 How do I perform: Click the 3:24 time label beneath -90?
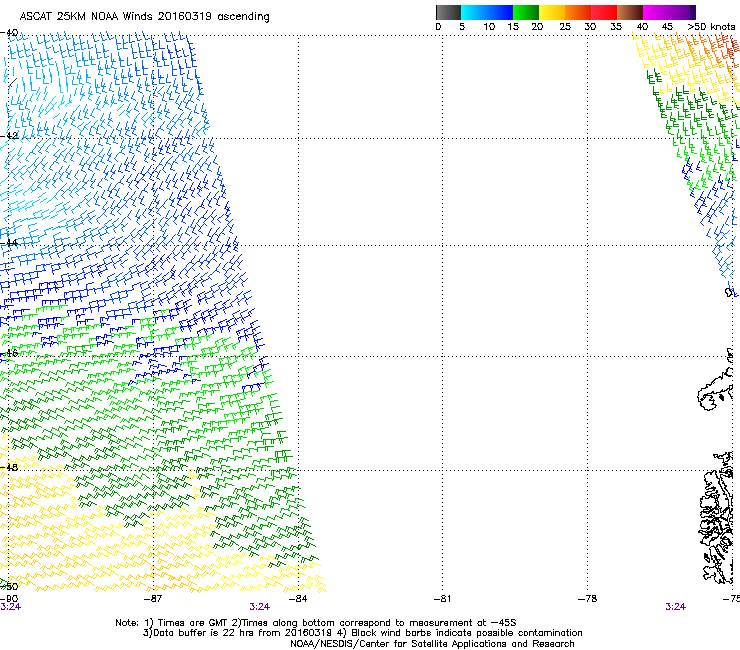click(10, 607)
